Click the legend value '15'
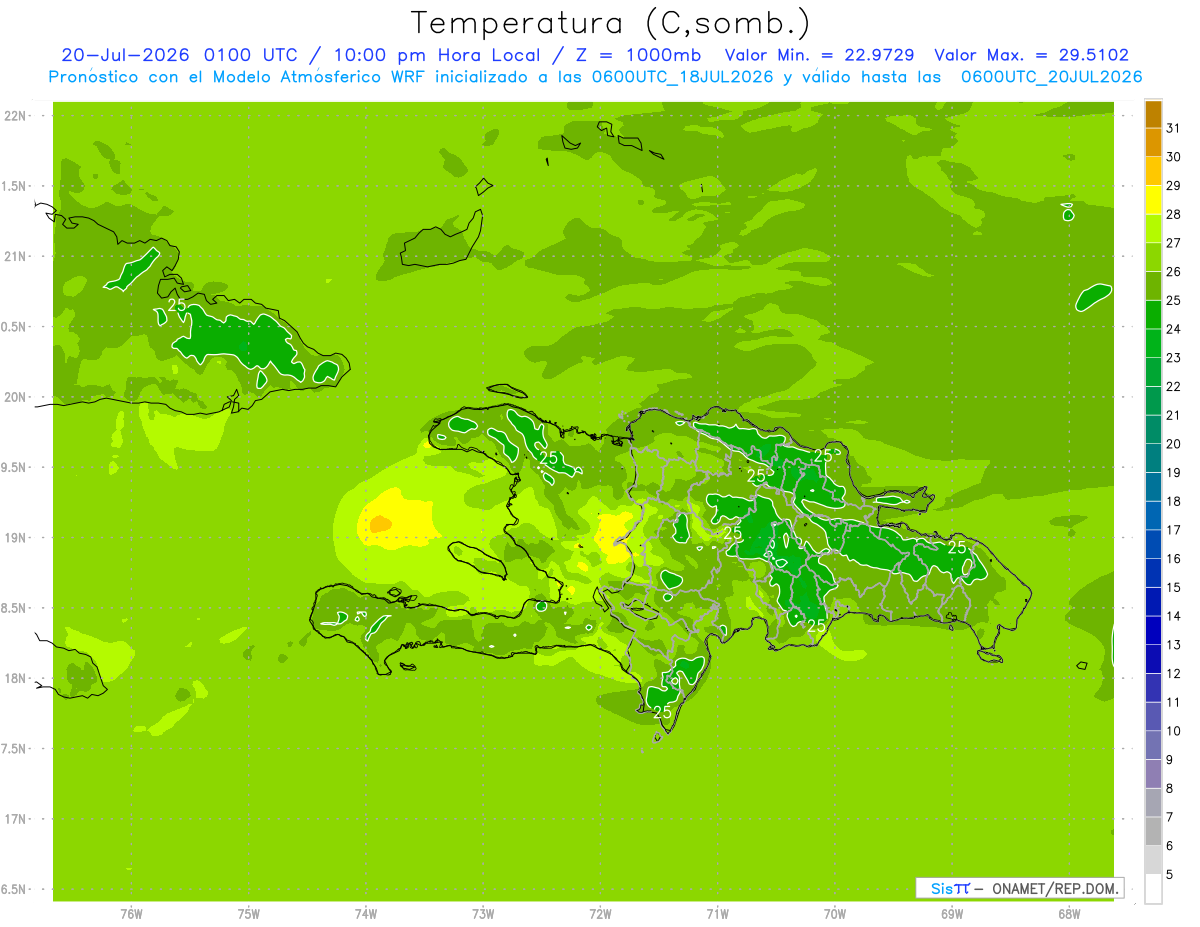This screenshot has width=1200, height=927. [x=1175, y=587]
